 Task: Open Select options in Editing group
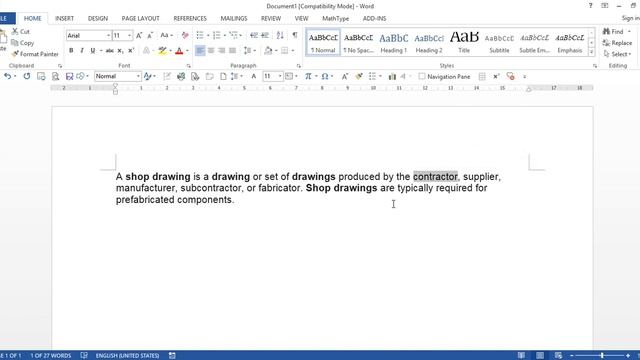pyautogui.click(x=618, y=54)
